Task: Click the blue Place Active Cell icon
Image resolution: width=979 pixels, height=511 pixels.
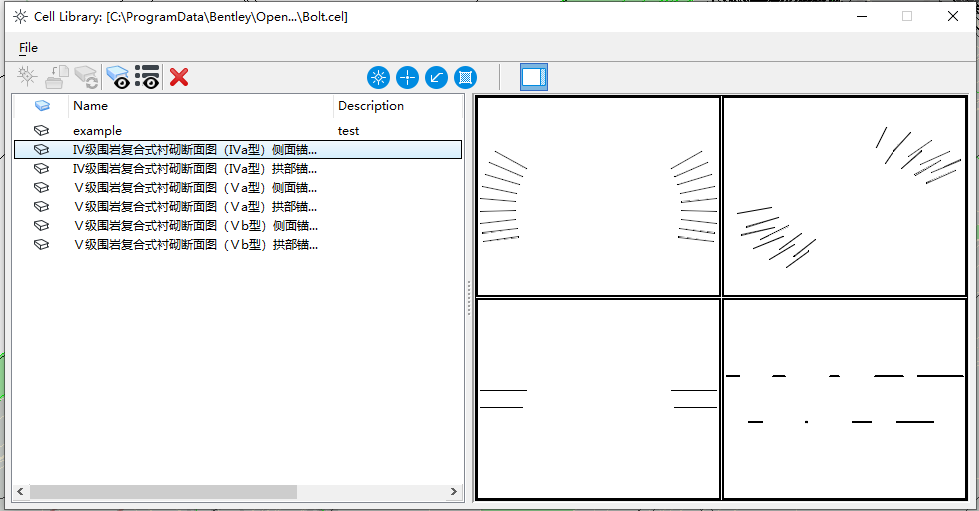Action: [378, 77]
